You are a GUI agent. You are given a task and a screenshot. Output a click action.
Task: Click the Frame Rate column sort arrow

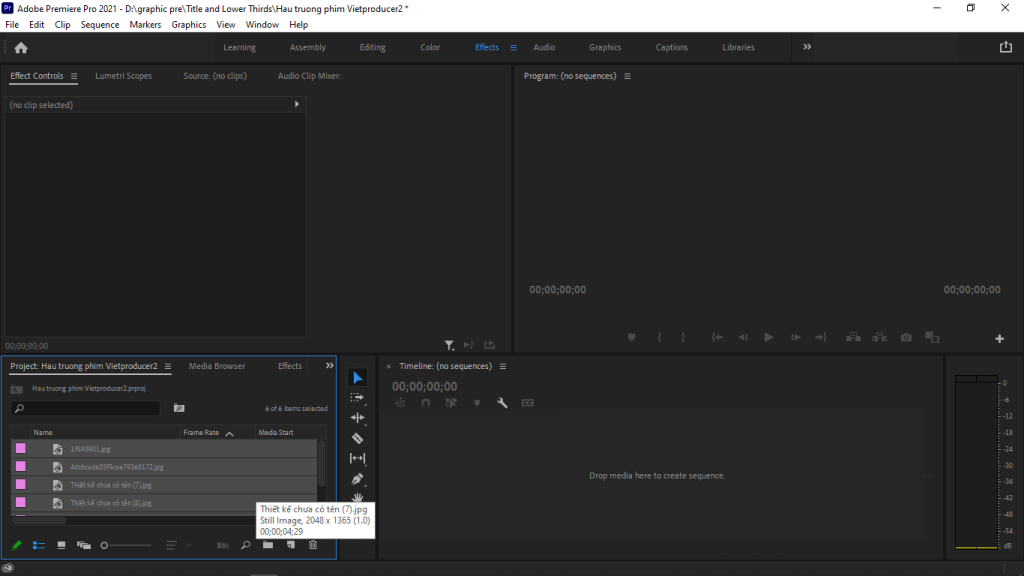click(x=230, y=432)
